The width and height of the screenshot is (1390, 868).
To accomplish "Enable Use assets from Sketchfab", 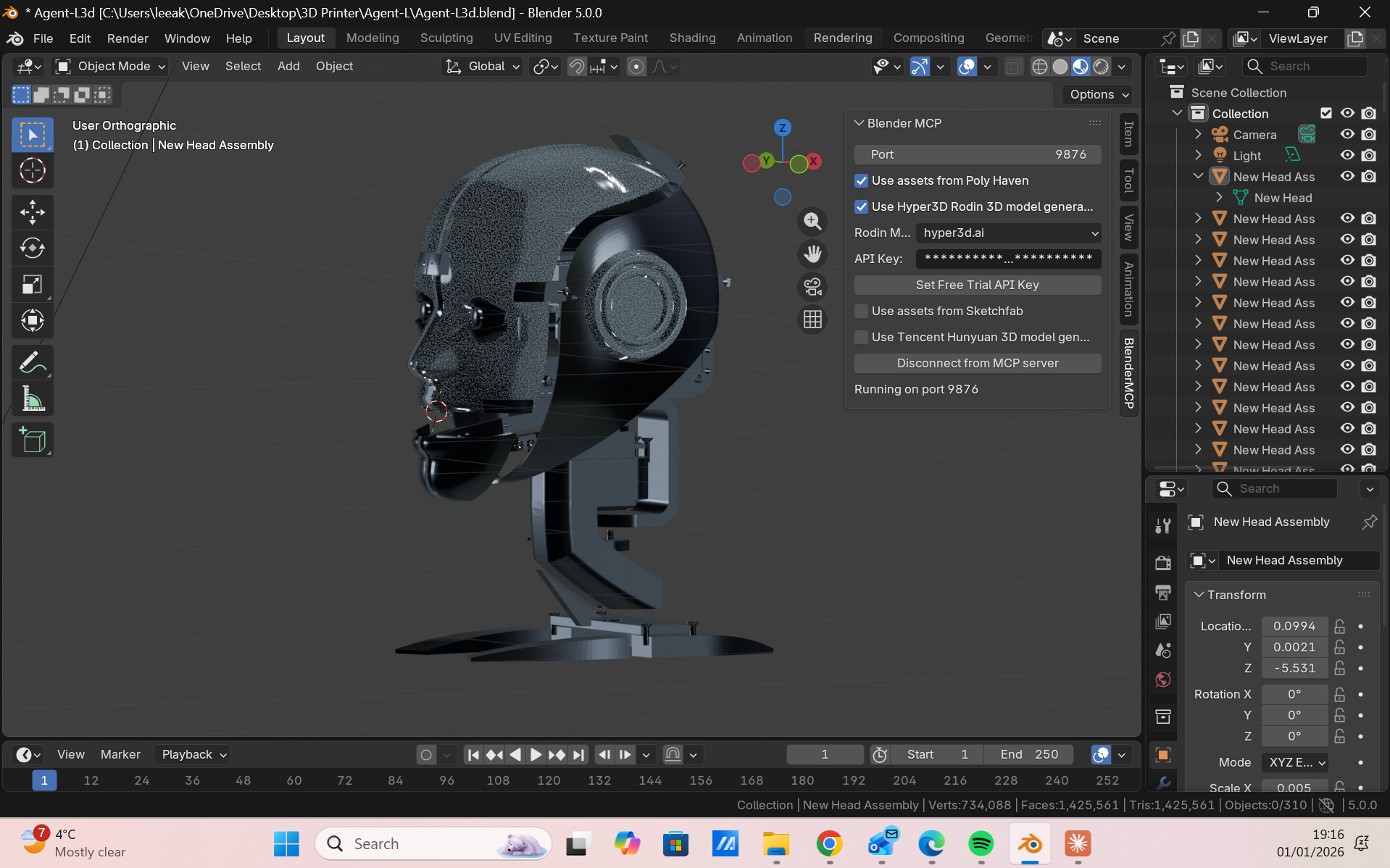I will (861, 311).
